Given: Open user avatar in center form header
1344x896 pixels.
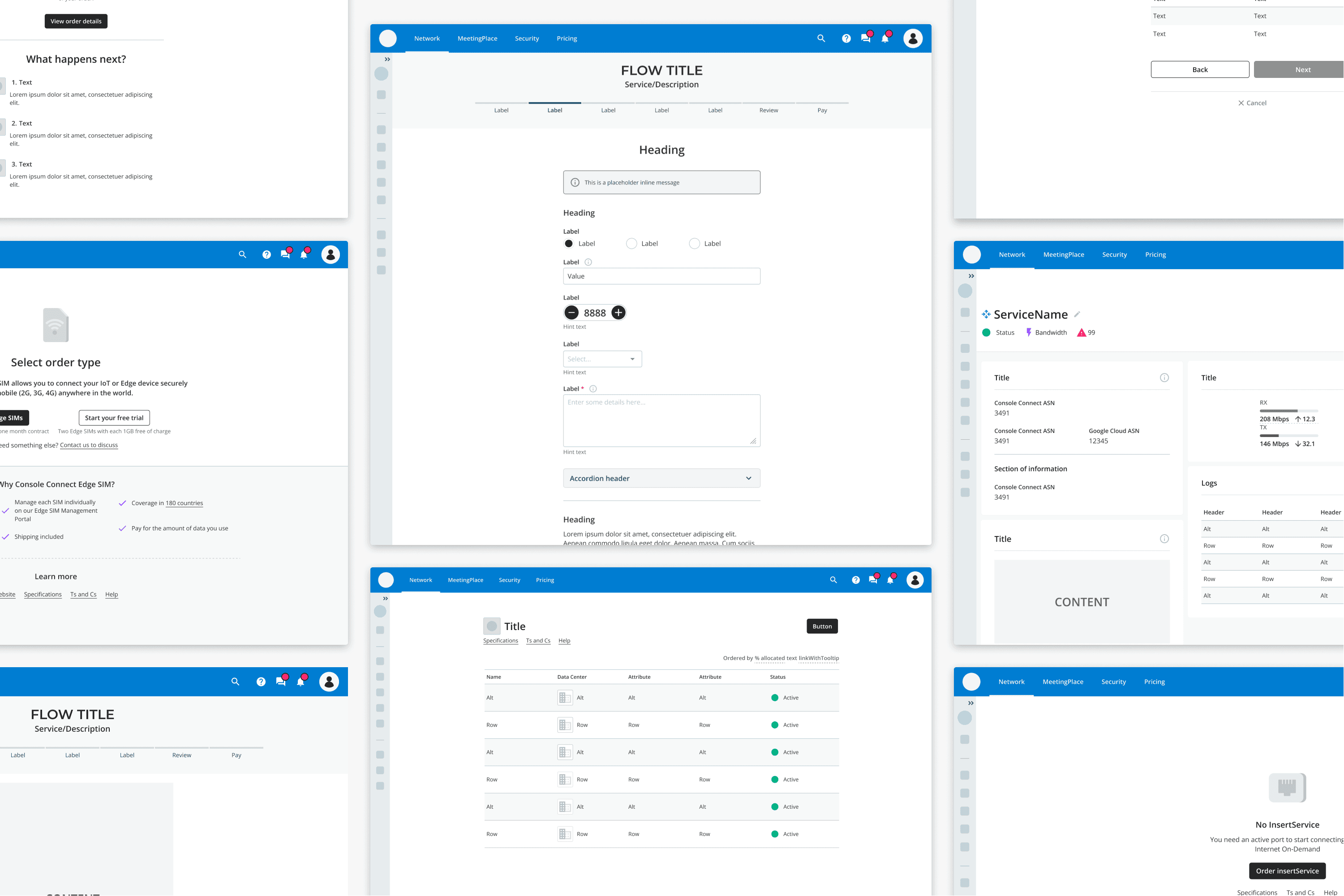Looking at the screenshot, I should pos(913,39).
